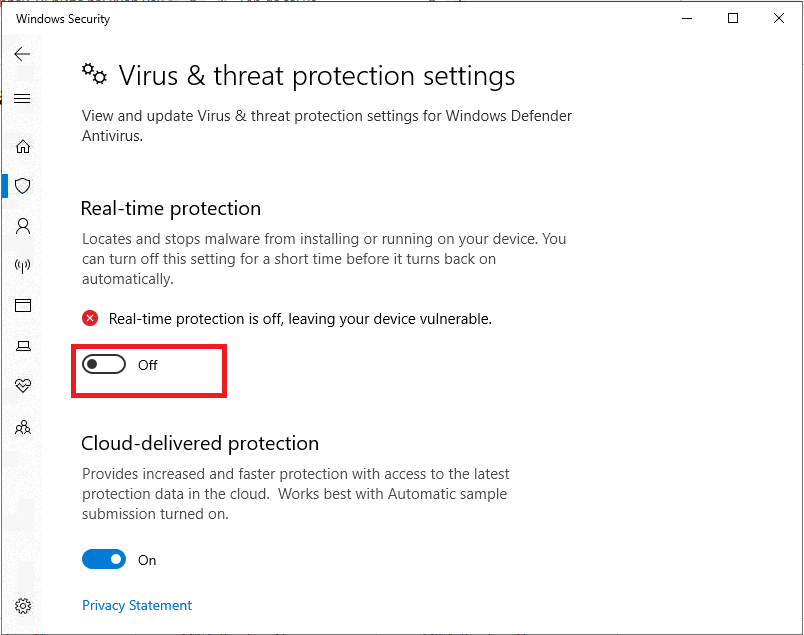Minimize the Windows Security window

[x=687, y=18]
